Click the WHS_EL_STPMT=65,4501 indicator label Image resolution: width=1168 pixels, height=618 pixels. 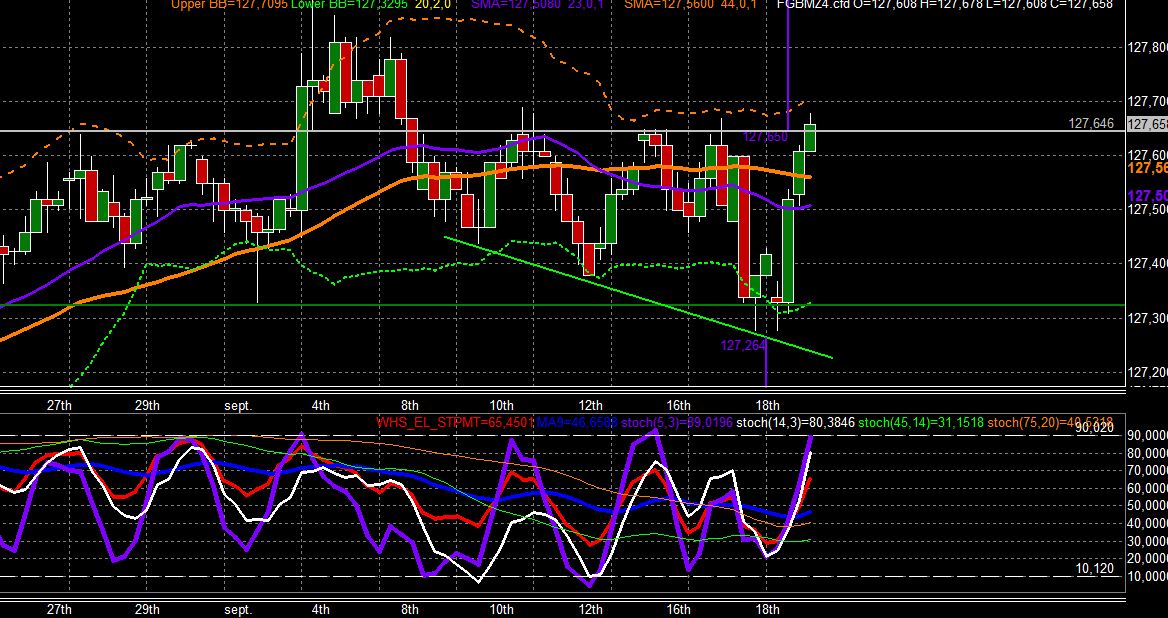click(x=455, y=422)
